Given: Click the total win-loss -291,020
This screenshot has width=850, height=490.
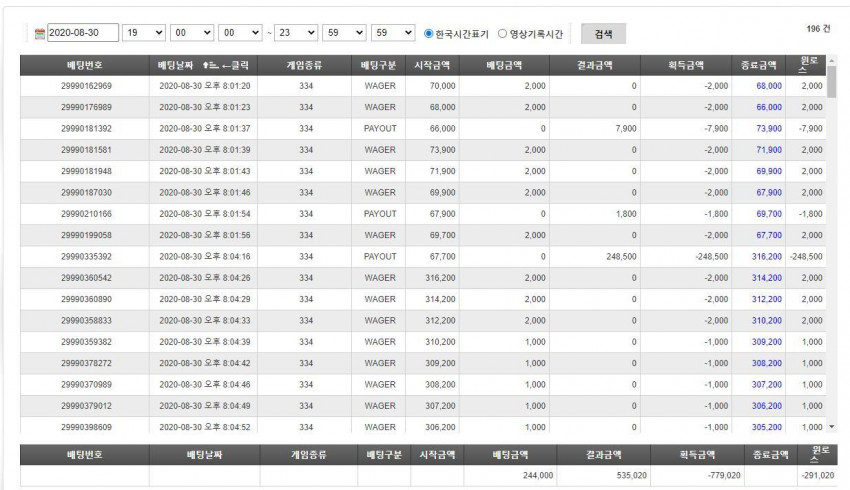Looking at the screenshot, I should (x=818, y=475).
